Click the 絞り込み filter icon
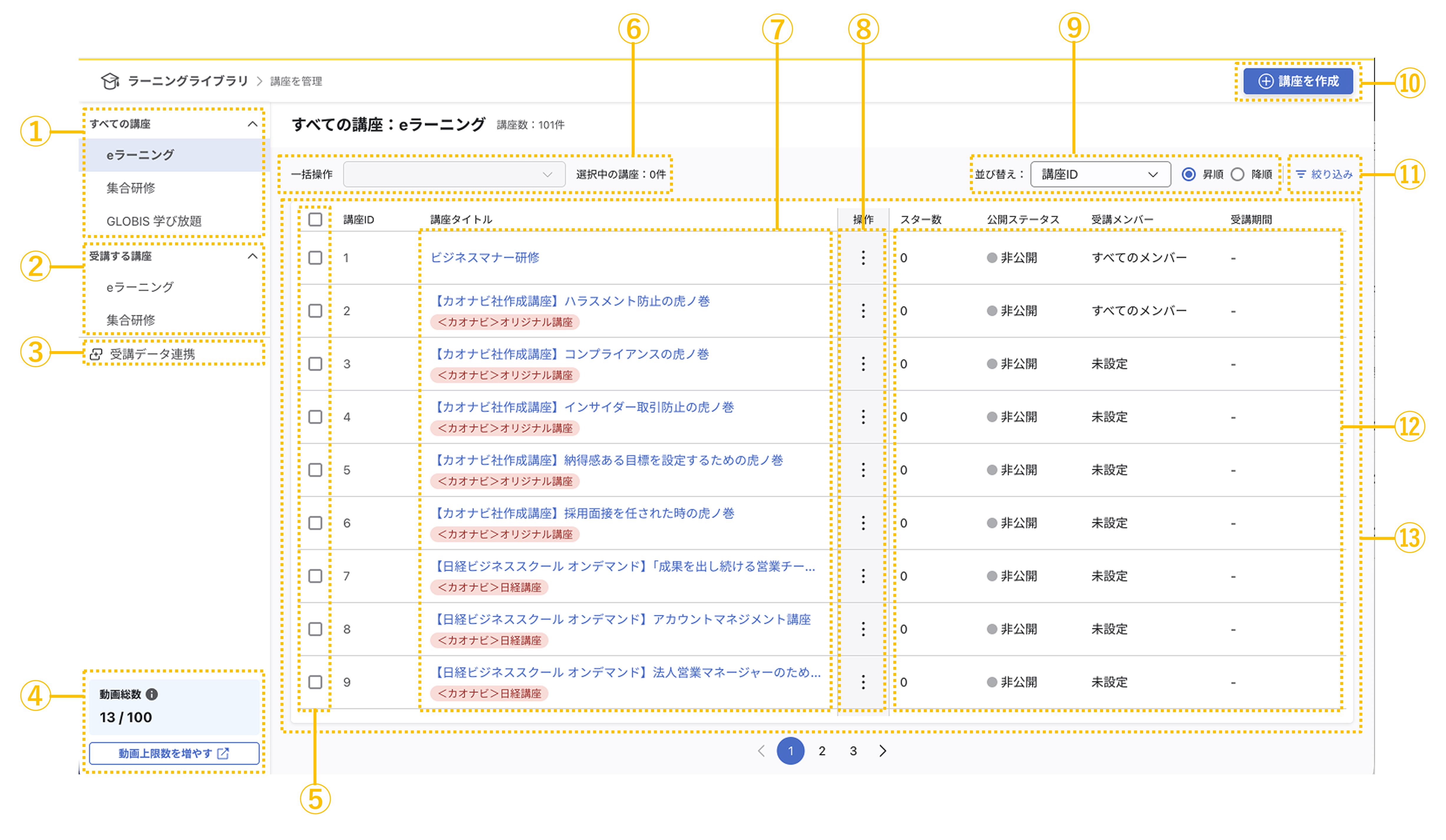Image resolution: width=1446 pixels, height=840 pixels. pos(1300,174)
